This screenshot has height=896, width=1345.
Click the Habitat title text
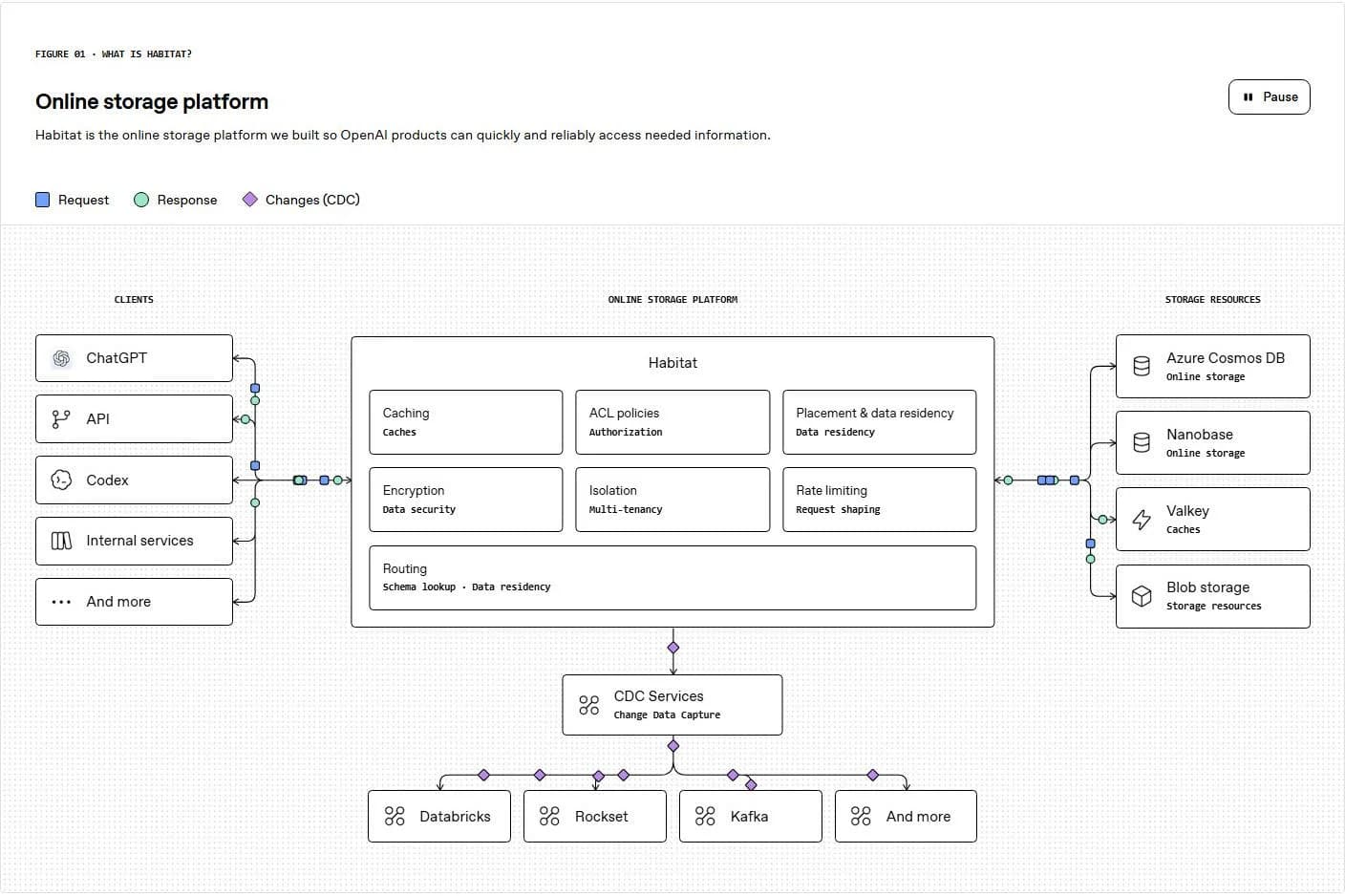(672, 363)
